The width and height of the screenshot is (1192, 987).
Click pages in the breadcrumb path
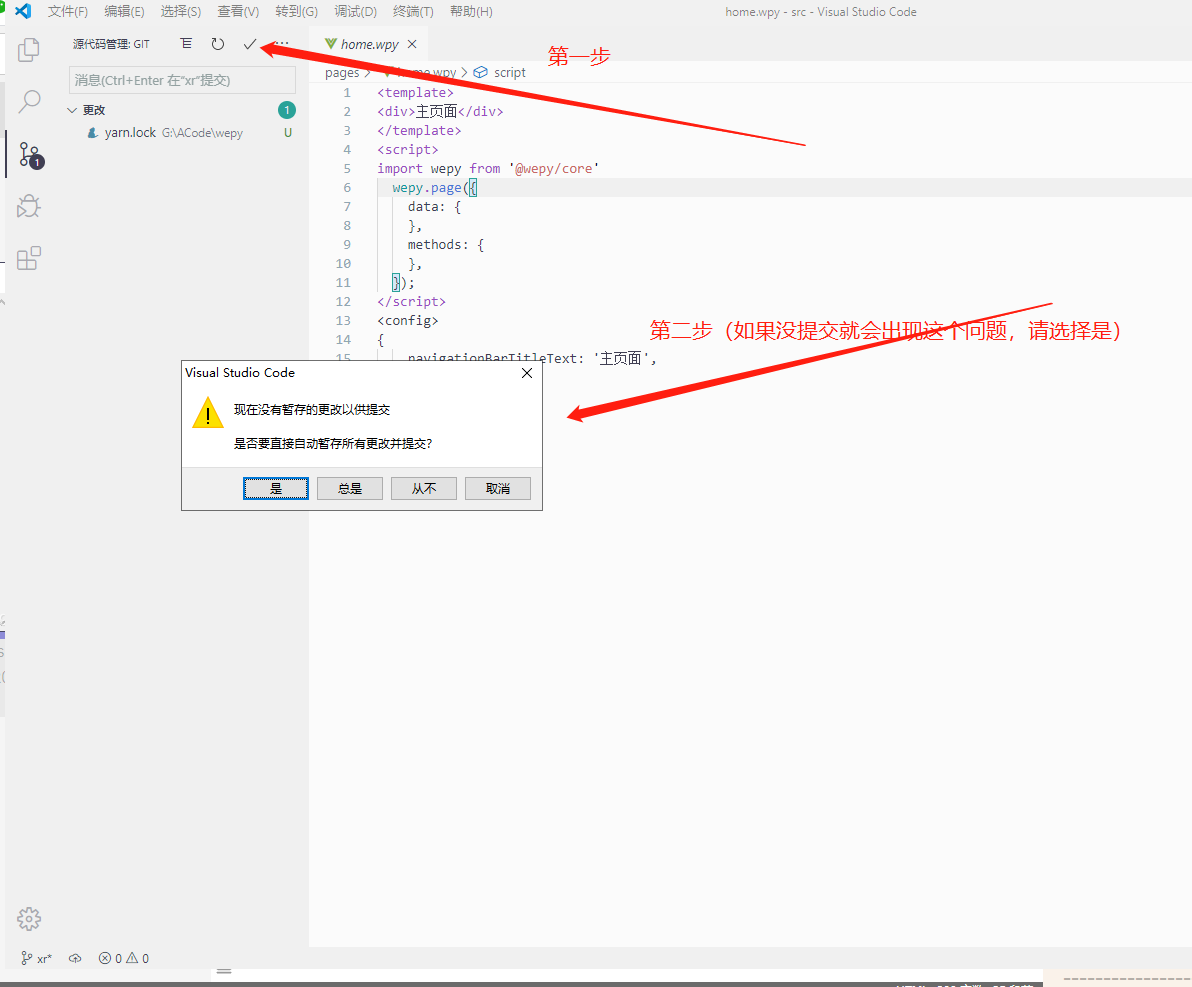tap(342, 72)
